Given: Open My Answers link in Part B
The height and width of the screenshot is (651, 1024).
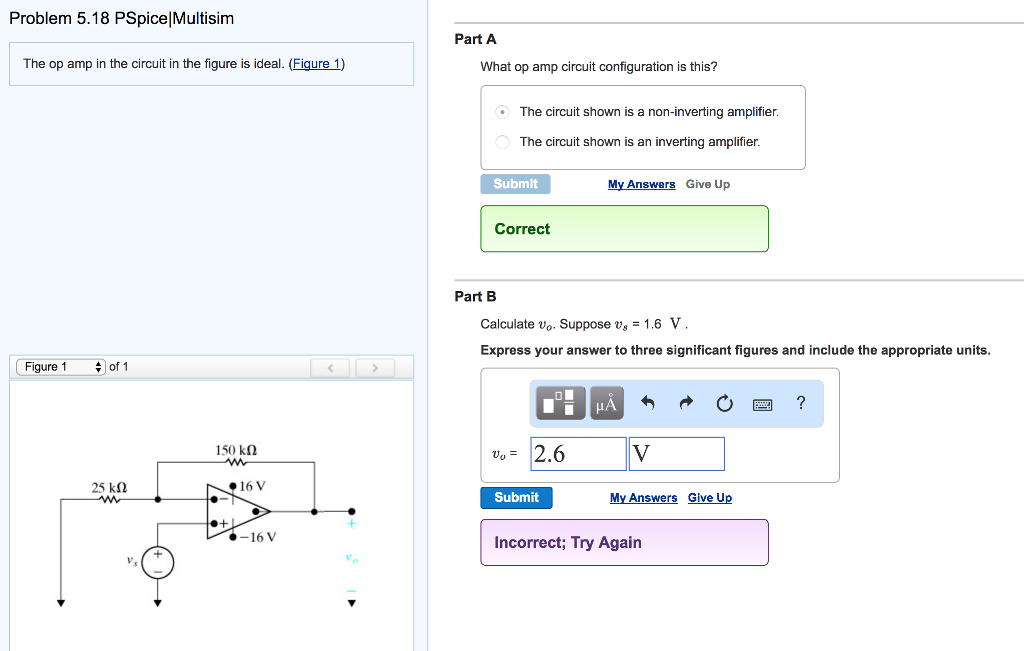Looking at the screenshot, I should pyautogui.click(x=643, y=498).
